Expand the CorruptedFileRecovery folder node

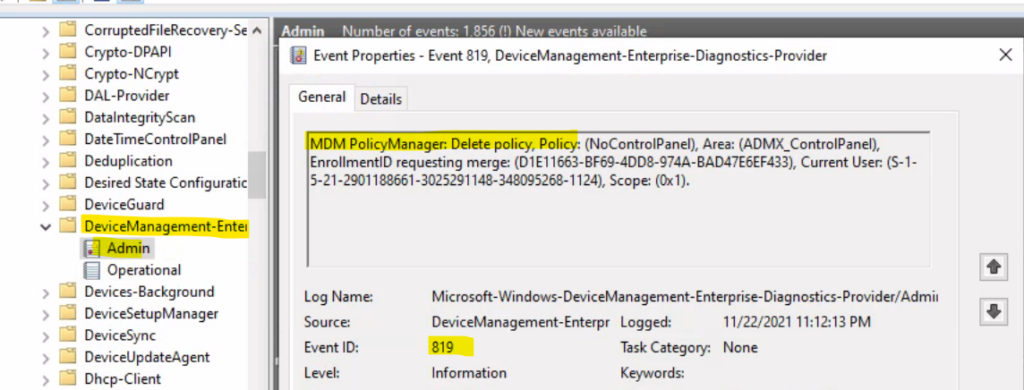[x=45, y=30]
